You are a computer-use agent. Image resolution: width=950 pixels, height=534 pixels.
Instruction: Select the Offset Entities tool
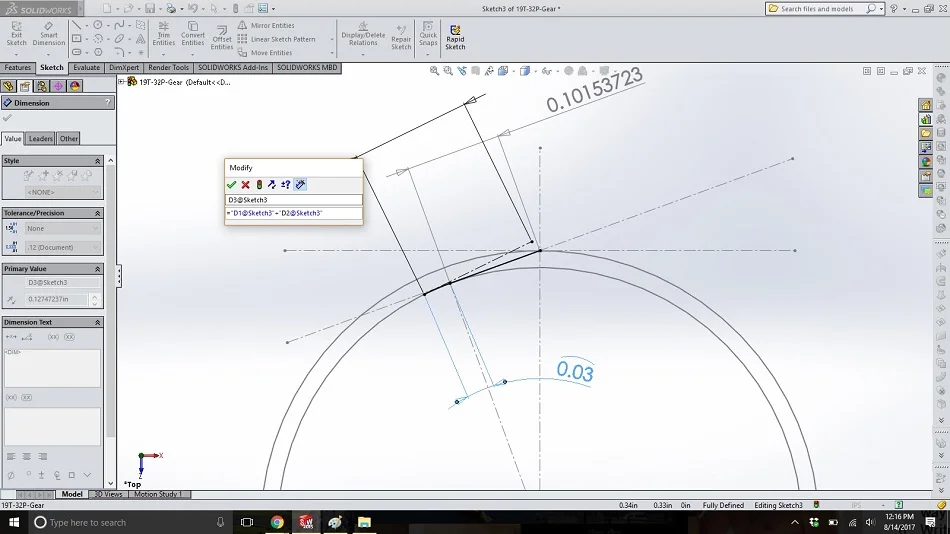[222, 38]
